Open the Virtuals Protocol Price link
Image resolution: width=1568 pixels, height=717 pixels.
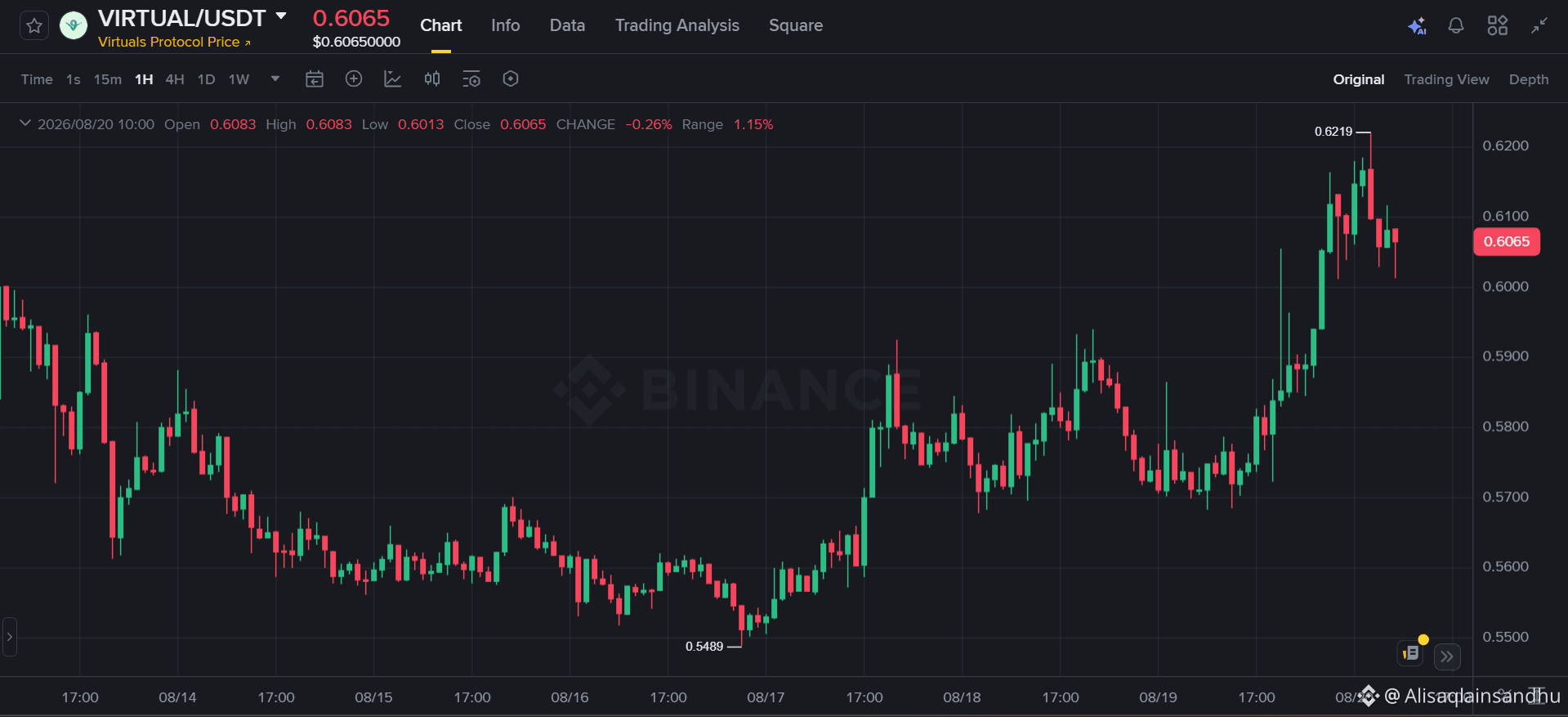click(174, 42)
